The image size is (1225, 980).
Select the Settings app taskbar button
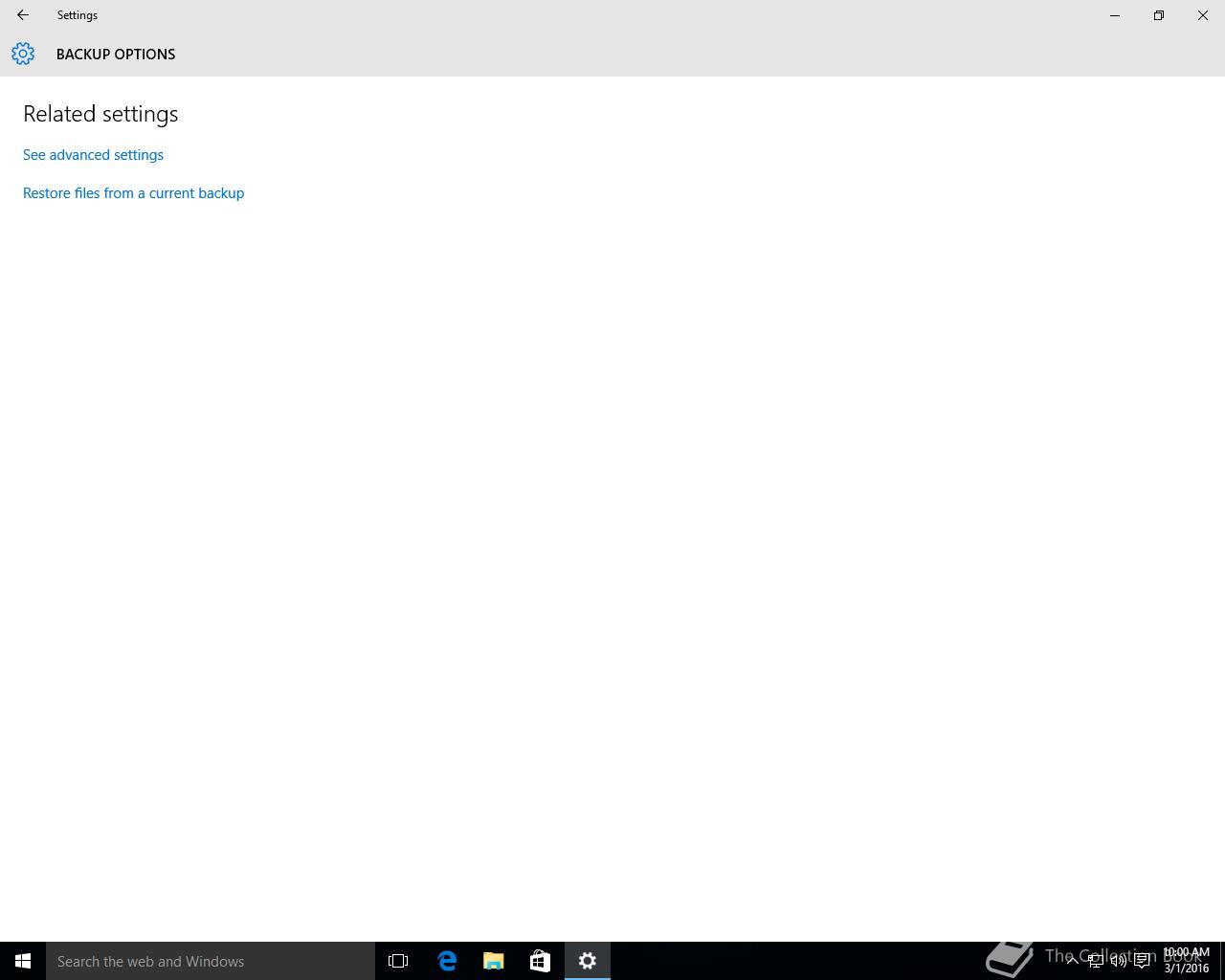tap(588, 961)
